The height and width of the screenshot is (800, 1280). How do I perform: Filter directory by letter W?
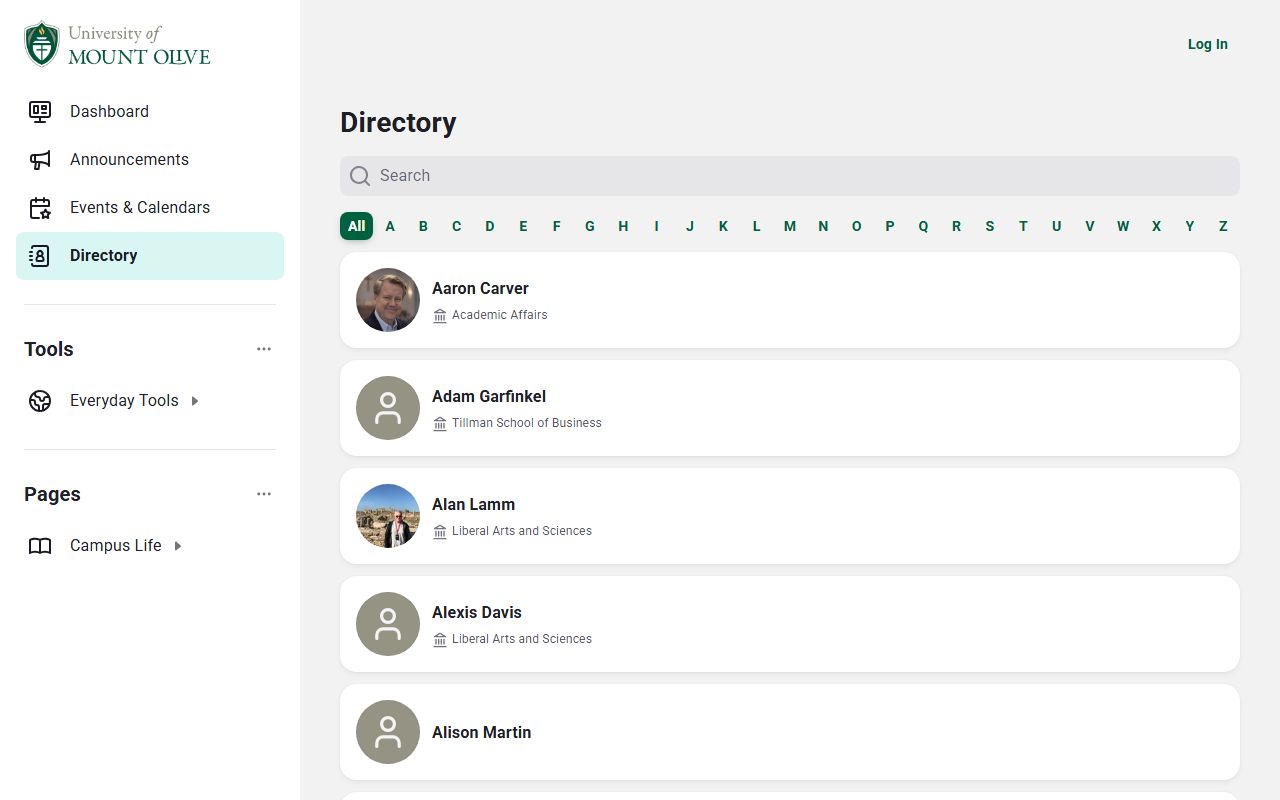pyautogui.click(x=1123, y=226)
